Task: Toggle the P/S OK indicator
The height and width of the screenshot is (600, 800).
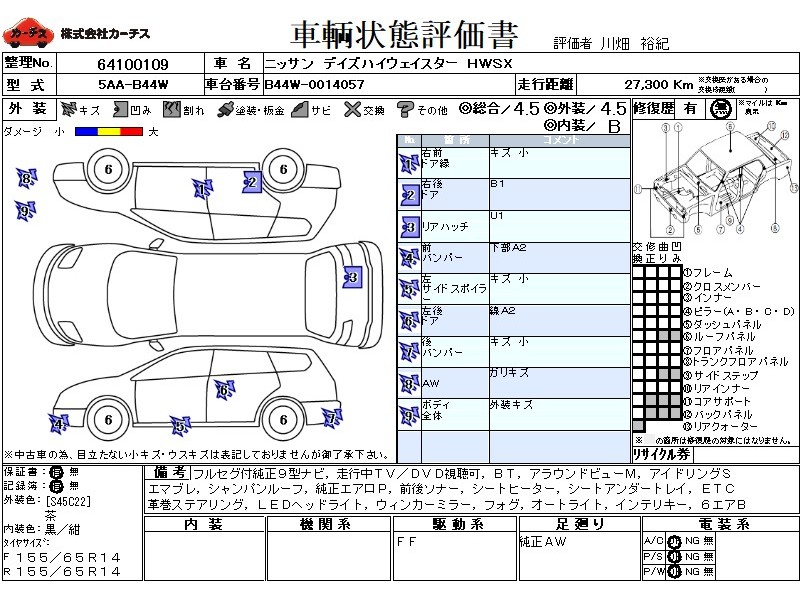Action: (673, 556)
